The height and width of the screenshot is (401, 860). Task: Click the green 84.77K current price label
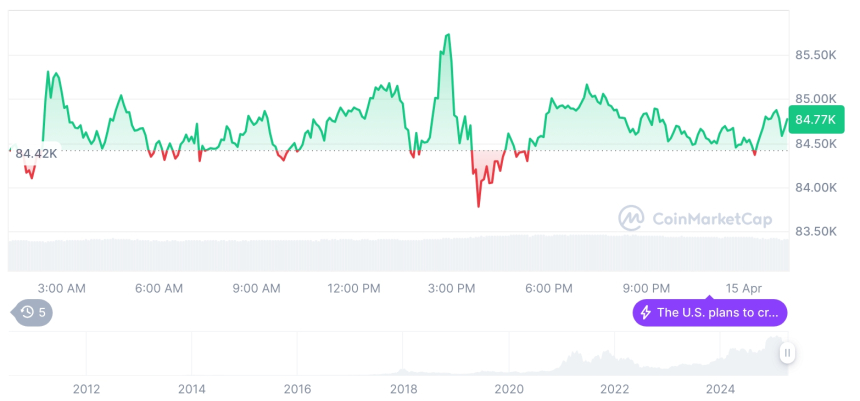pyautogui.click(x=814, y=119)
